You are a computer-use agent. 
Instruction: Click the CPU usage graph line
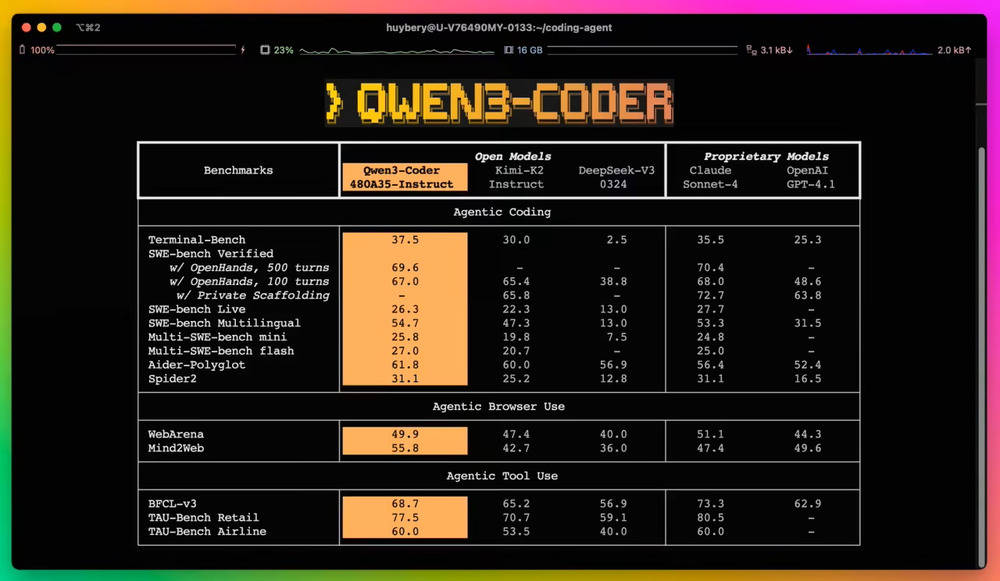point(397,50)
